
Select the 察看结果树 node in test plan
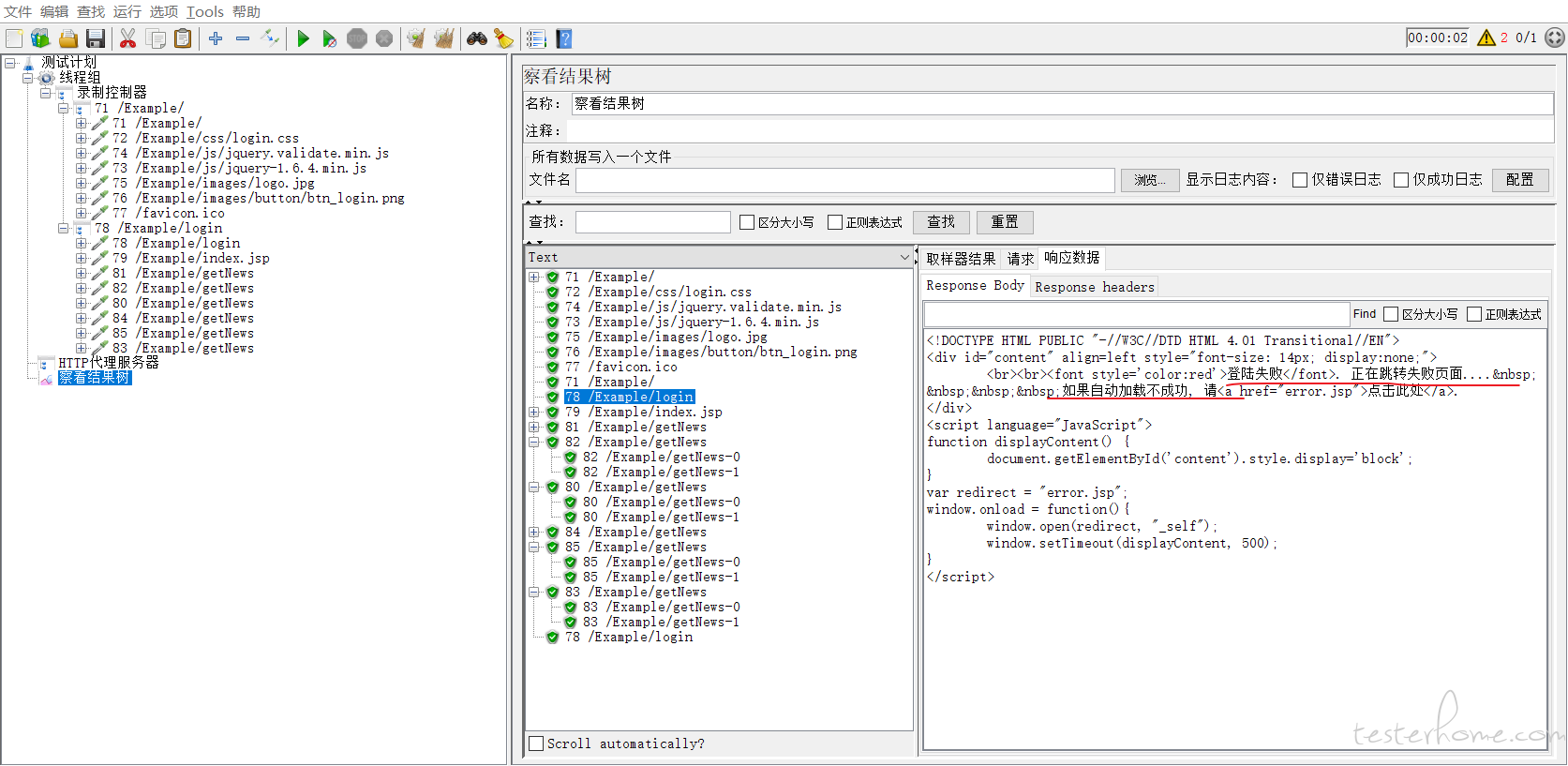(x=95, y=378)
